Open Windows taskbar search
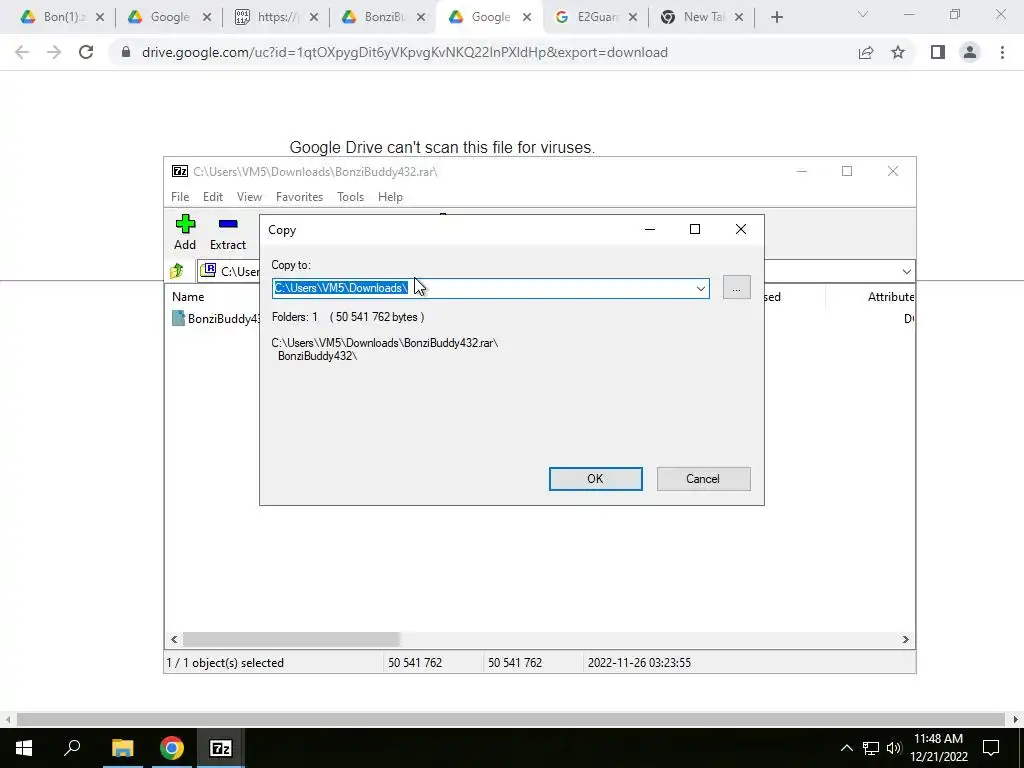Screen dimensions: 1024x768 point(72,748)
